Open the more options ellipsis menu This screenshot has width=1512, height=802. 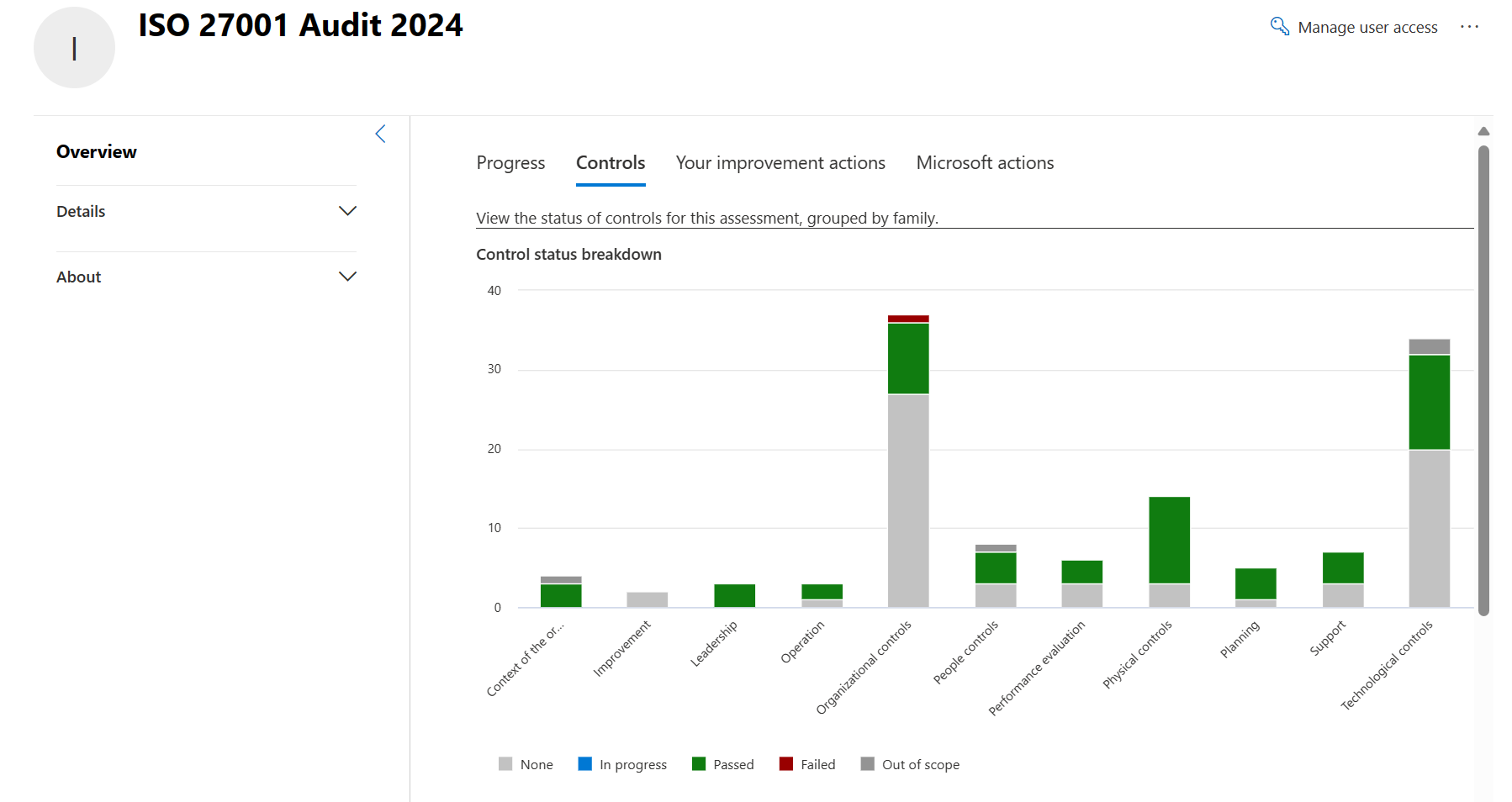(x=1469, y=27)
